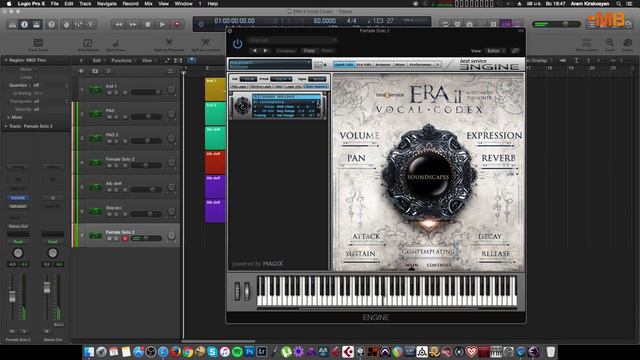Open the Mix menu in menu bar
Image resolution: width=640 pixels, height=360 pixels.
148,4
